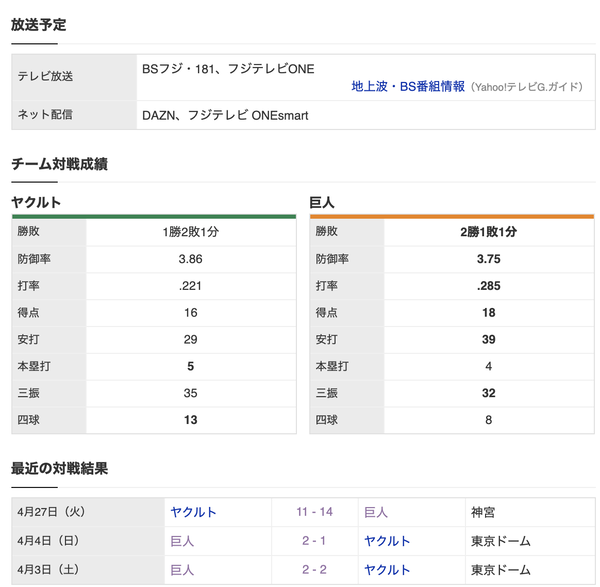Click 東京ドーム venue in 4月4日 row

click(501, 541)
